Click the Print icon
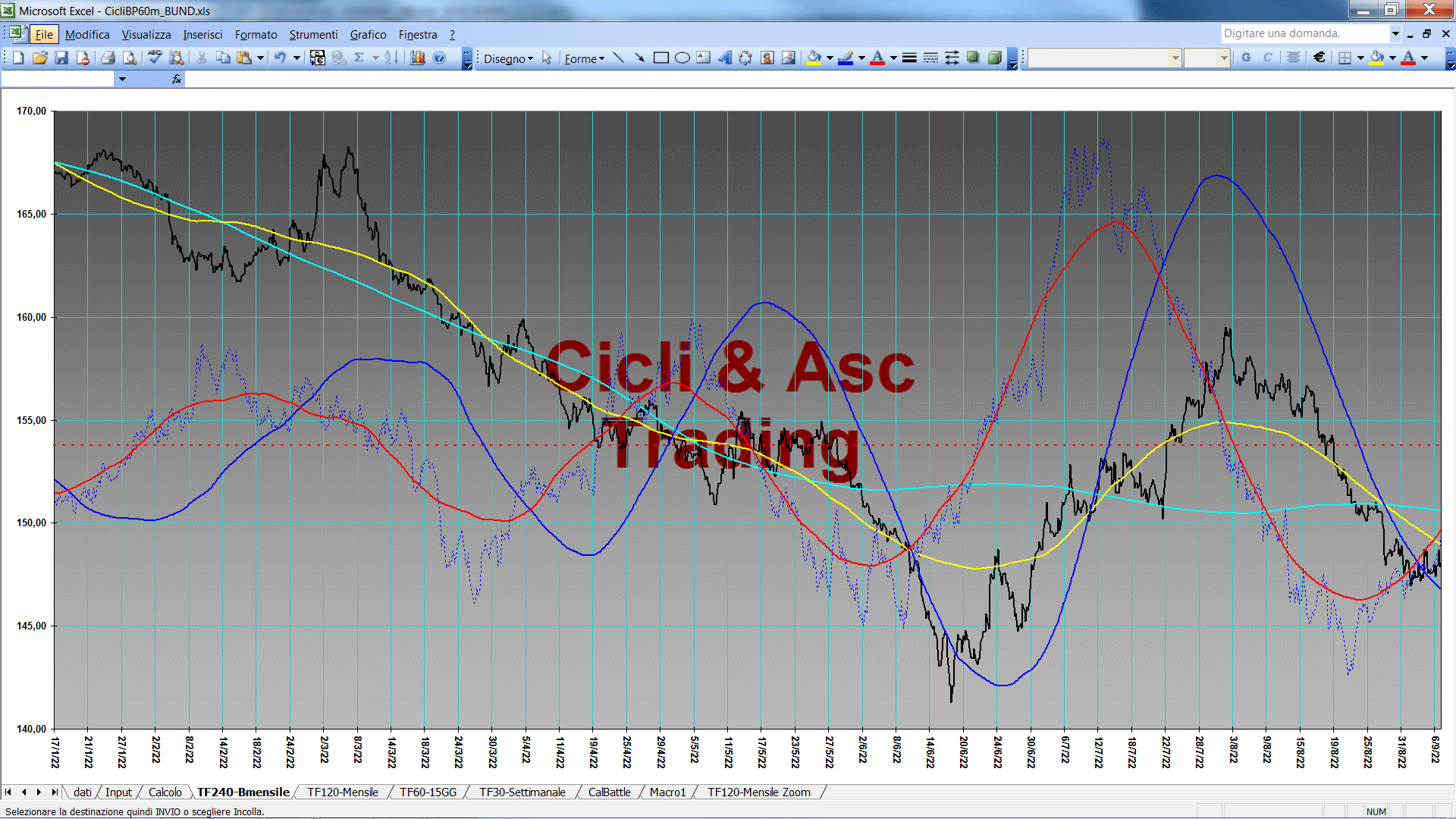The height and width of the screenshot is (819, 1456). (108, 58)
